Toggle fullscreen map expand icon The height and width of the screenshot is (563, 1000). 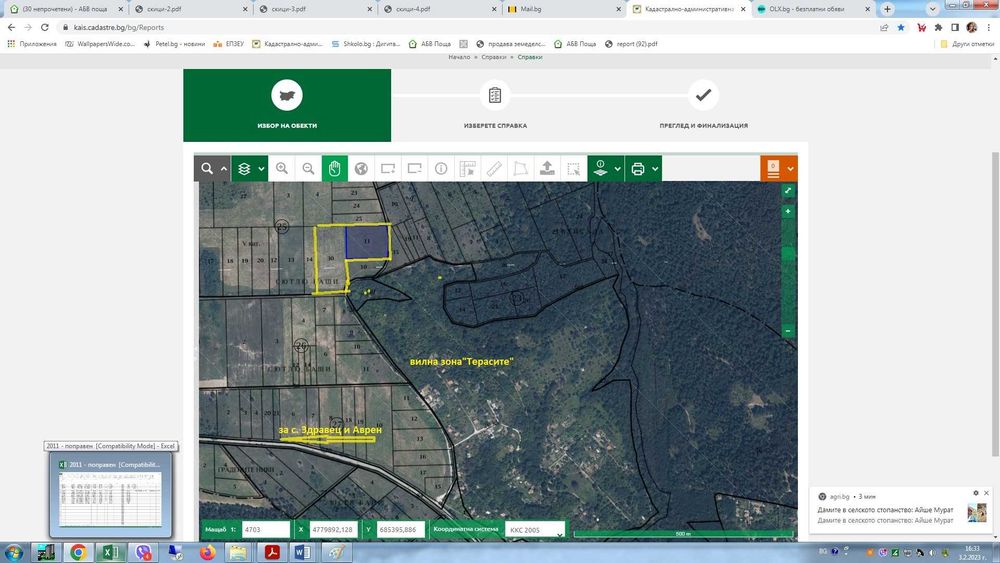point(788,191)
